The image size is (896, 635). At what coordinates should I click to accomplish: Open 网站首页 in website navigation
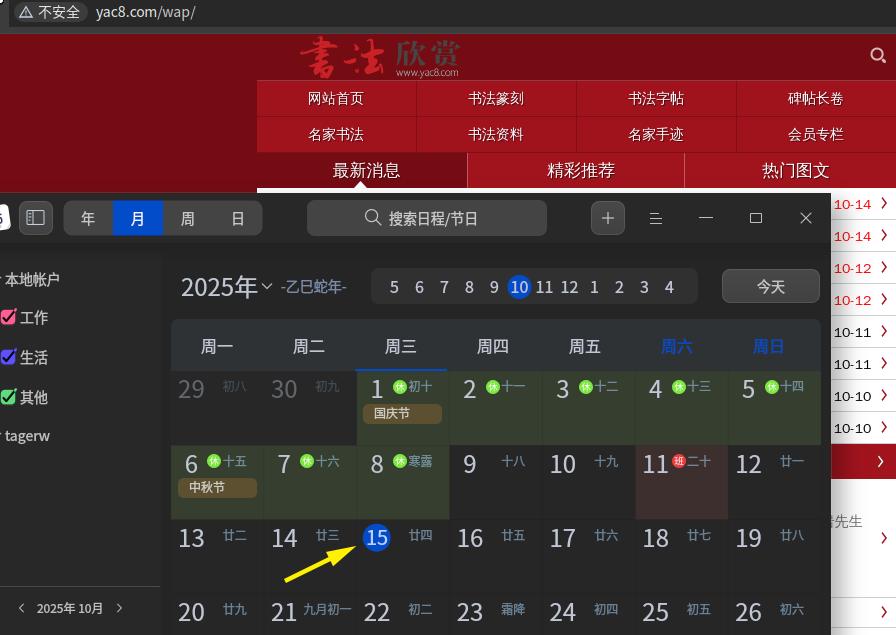tap(336, 99)
